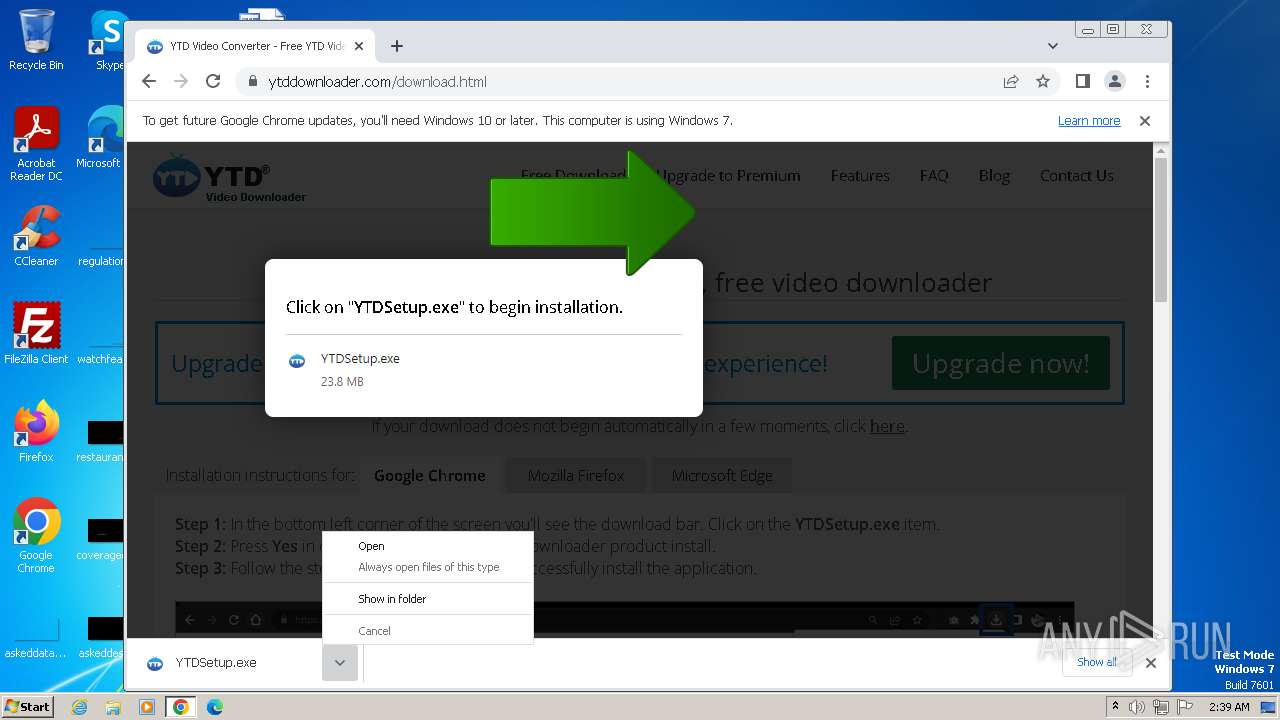Switch to Mozilla Firefox instructions tab

pos(576,476)
